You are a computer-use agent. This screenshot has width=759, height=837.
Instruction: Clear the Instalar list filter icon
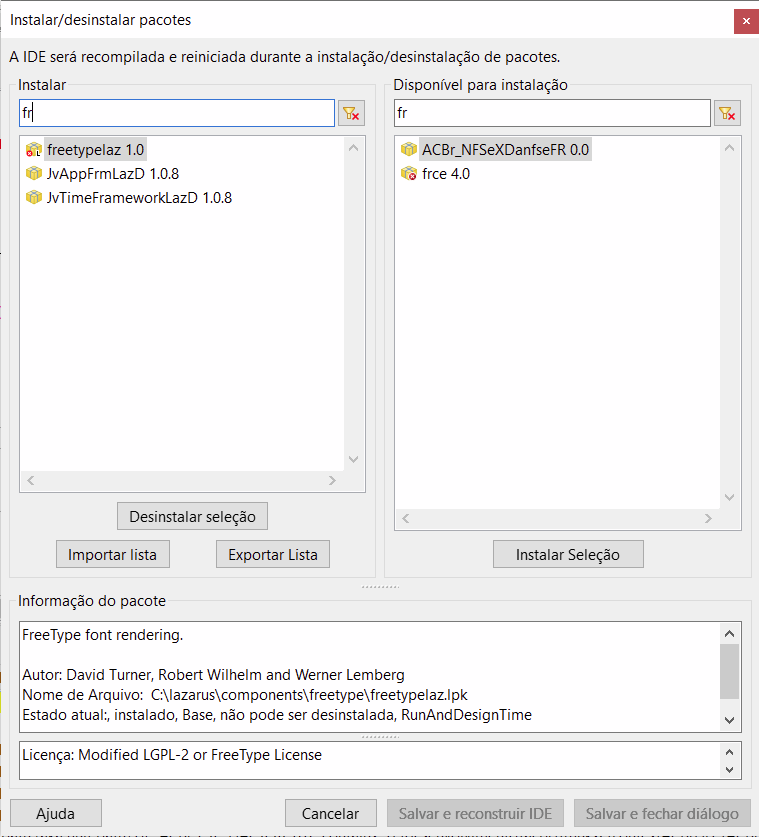(x=351, y=113)
